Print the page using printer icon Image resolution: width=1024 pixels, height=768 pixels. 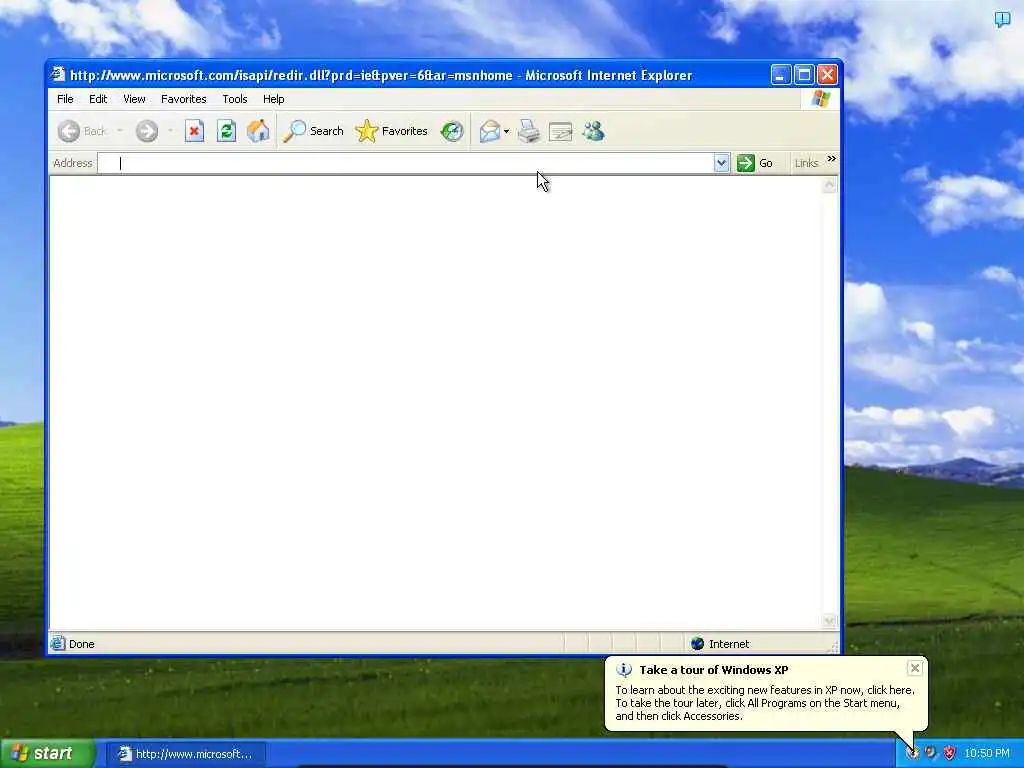529,131
